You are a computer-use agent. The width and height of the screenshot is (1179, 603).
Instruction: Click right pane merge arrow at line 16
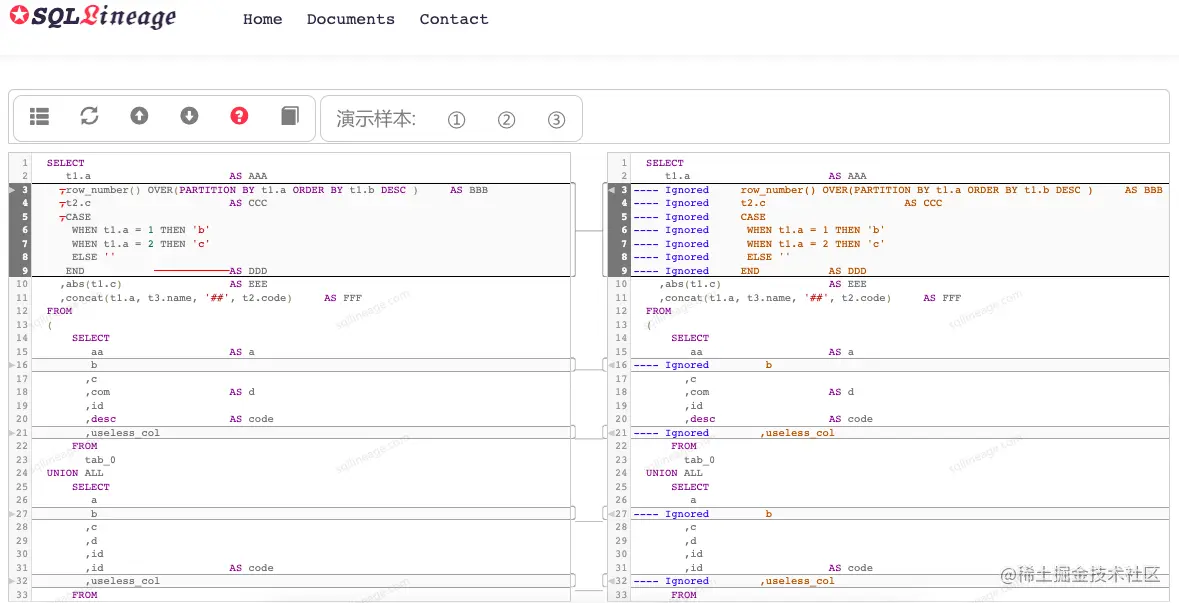pyautogui.click(x=611, y=365)
